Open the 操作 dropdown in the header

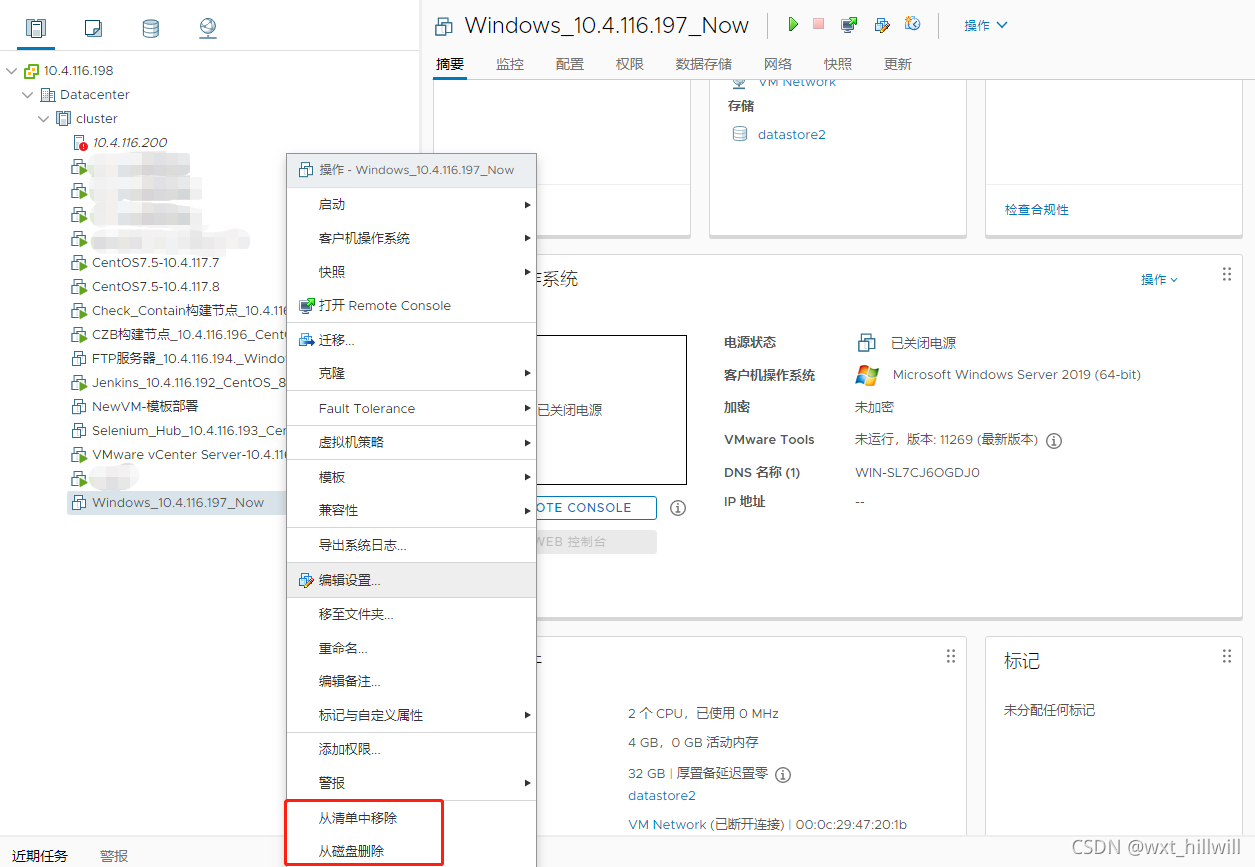click(x=985, y=25)
